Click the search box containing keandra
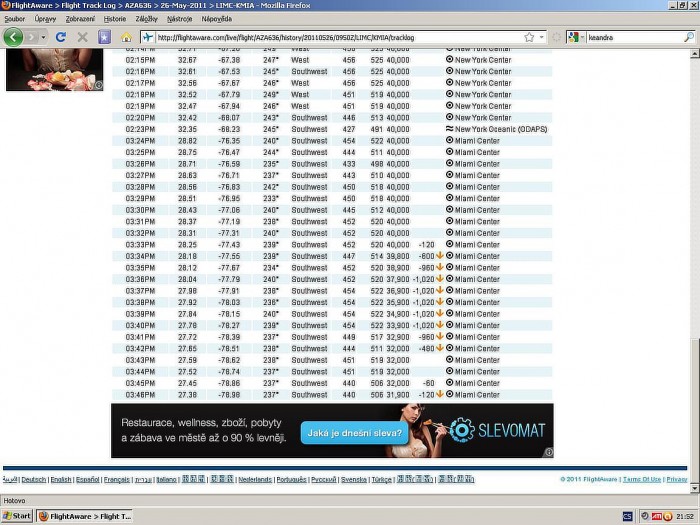This screenshot has width=700, height=525. [635, 38]
